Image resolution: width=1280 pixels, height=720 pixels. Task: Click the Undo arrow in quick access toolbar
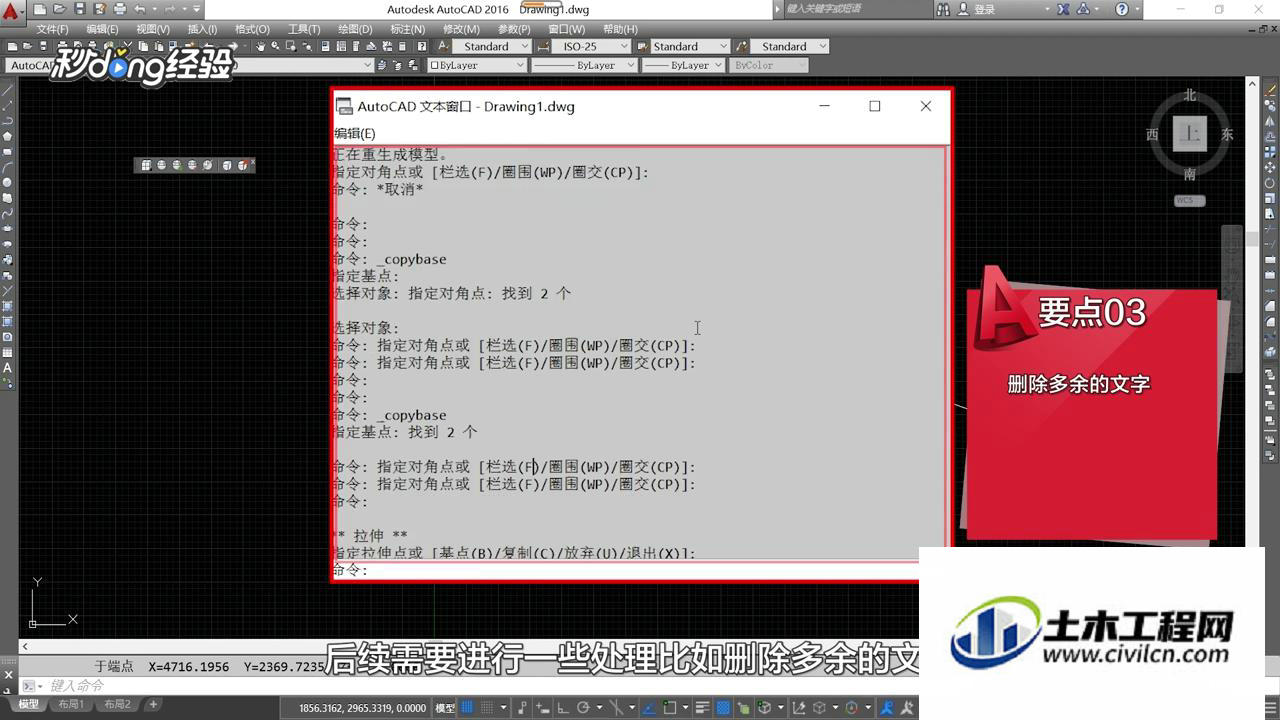click(x=139, y=9)
